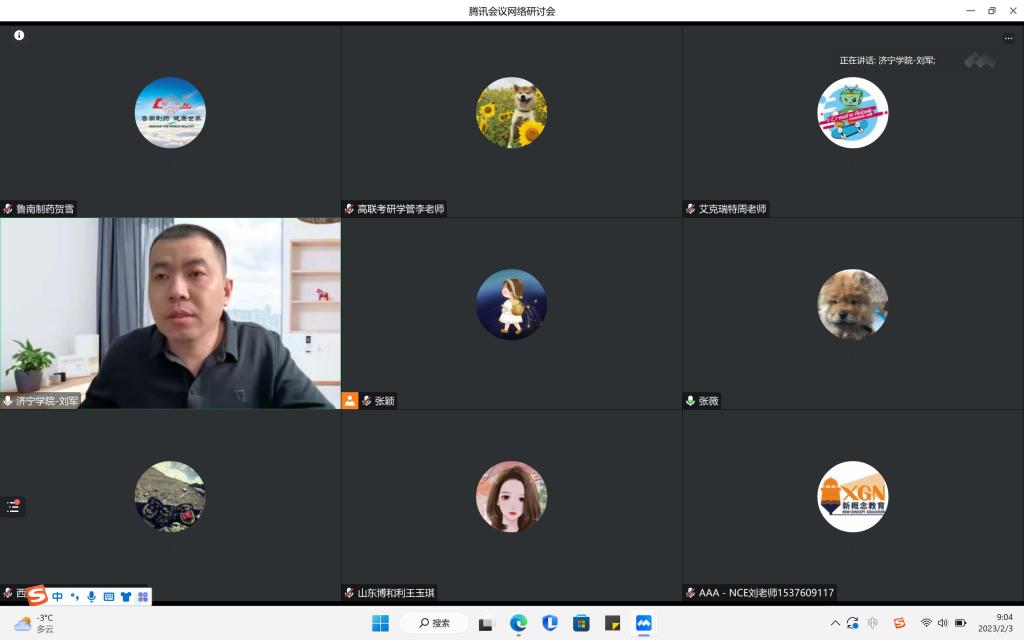Open the Windows Start menu
This screenshot has width=1024, height=640.
pos(380,623)
